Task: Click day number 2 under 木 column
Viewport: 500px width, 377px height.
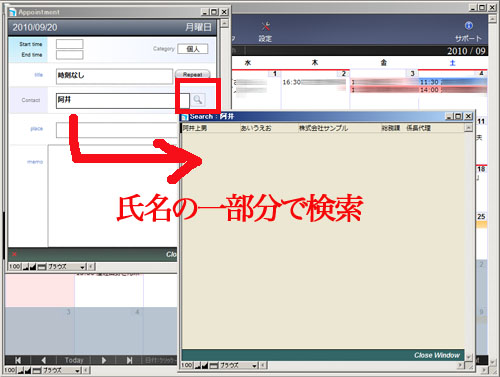Action: [x=343, y=73]
